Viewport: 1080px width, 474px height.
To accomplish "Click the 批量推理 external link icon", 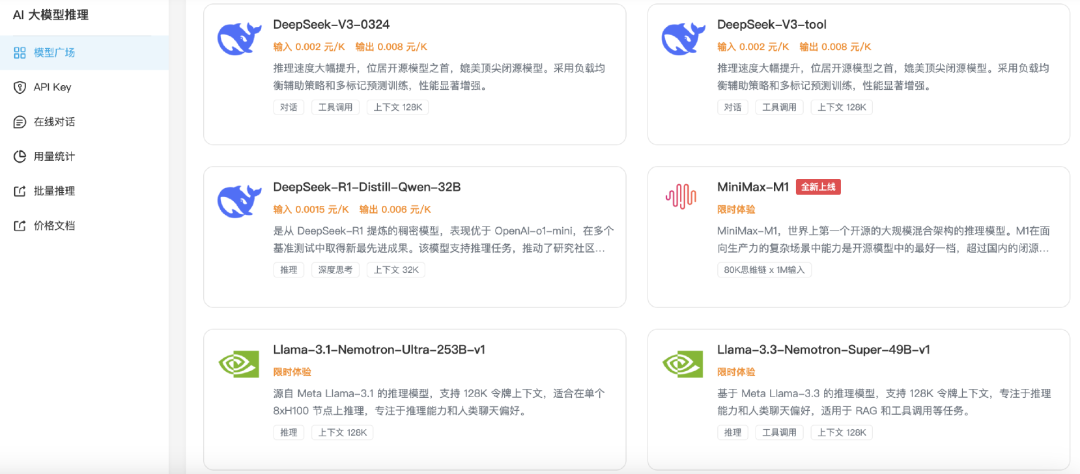I will point(20,191).
